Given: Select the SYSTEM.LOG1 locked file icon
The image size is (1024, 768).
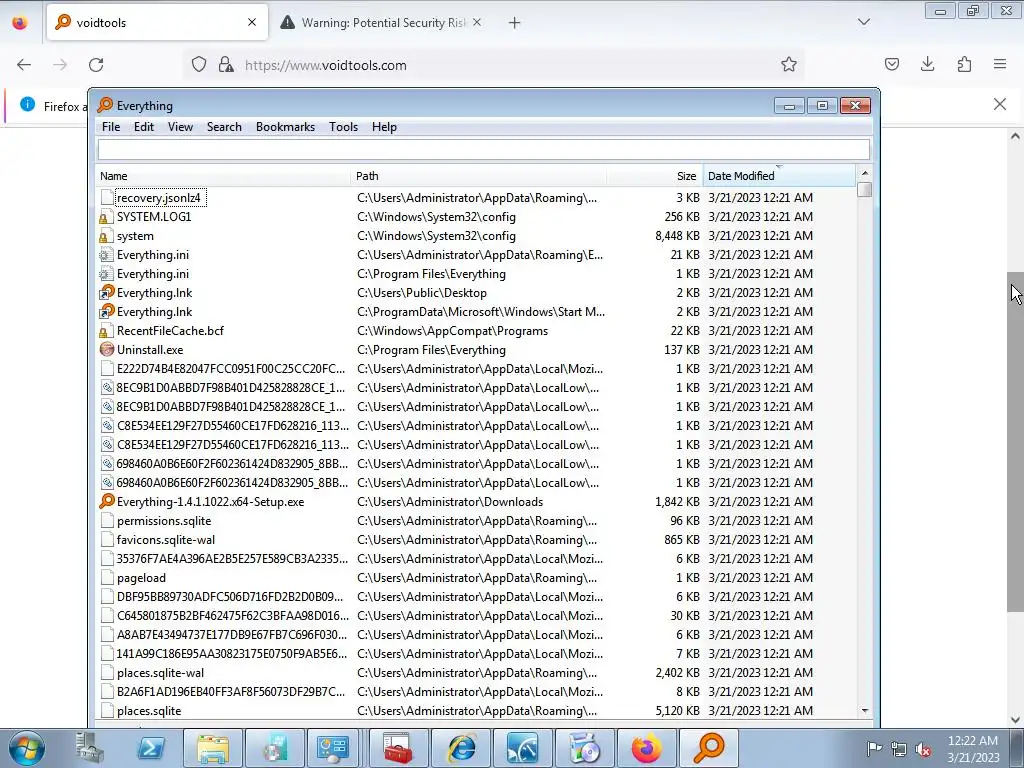Looking at the screenshot, I should click(x=106, y=217).
